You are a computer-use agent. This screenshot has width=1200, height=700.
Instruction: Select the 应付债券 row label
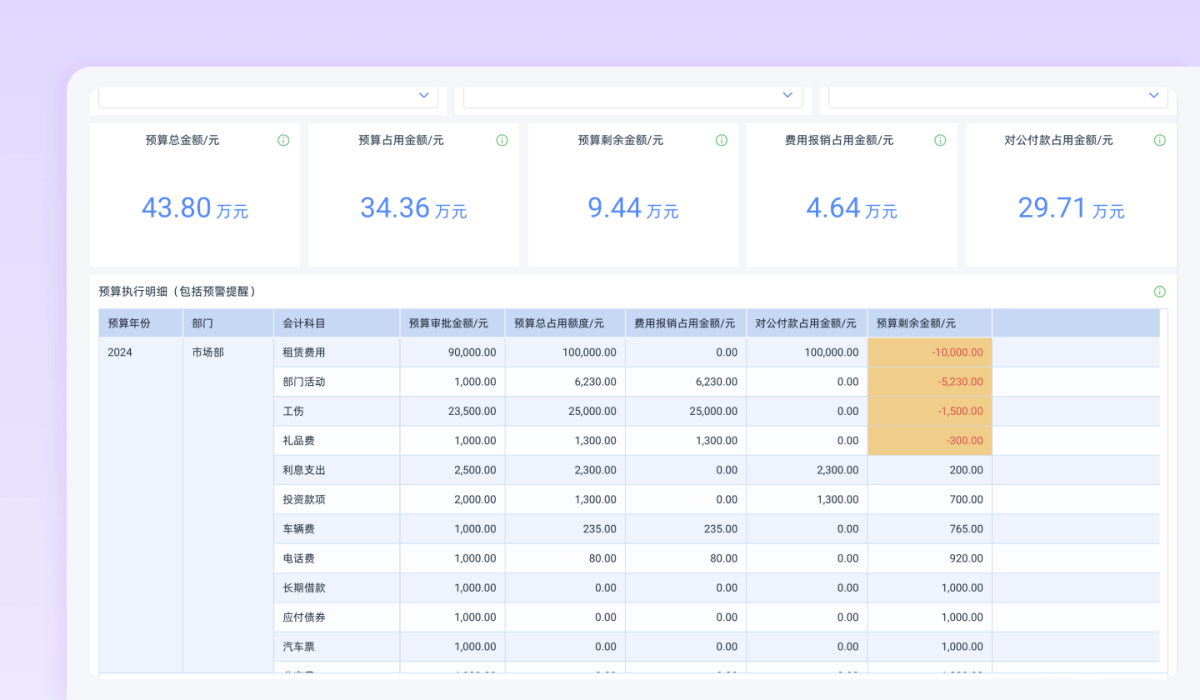304,617
